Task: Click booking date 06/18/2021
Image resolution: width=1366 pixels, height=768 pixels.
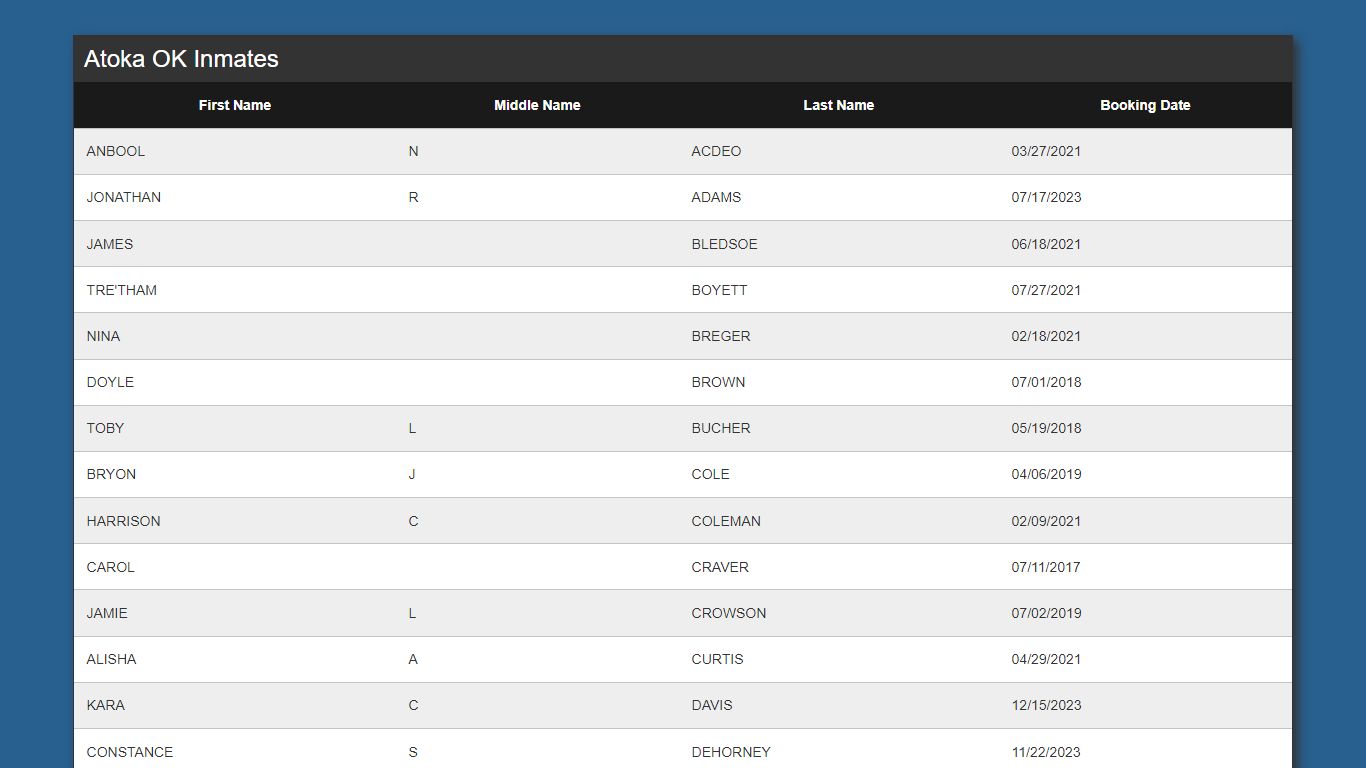Action: click(x=1046, y=244)
